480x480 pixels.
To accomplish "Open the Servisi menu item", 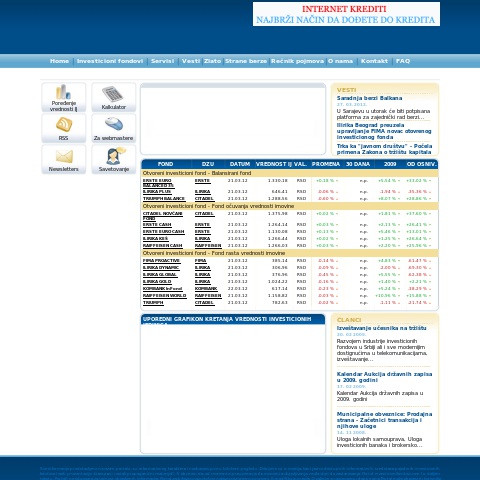I will [x=162, y=61].
